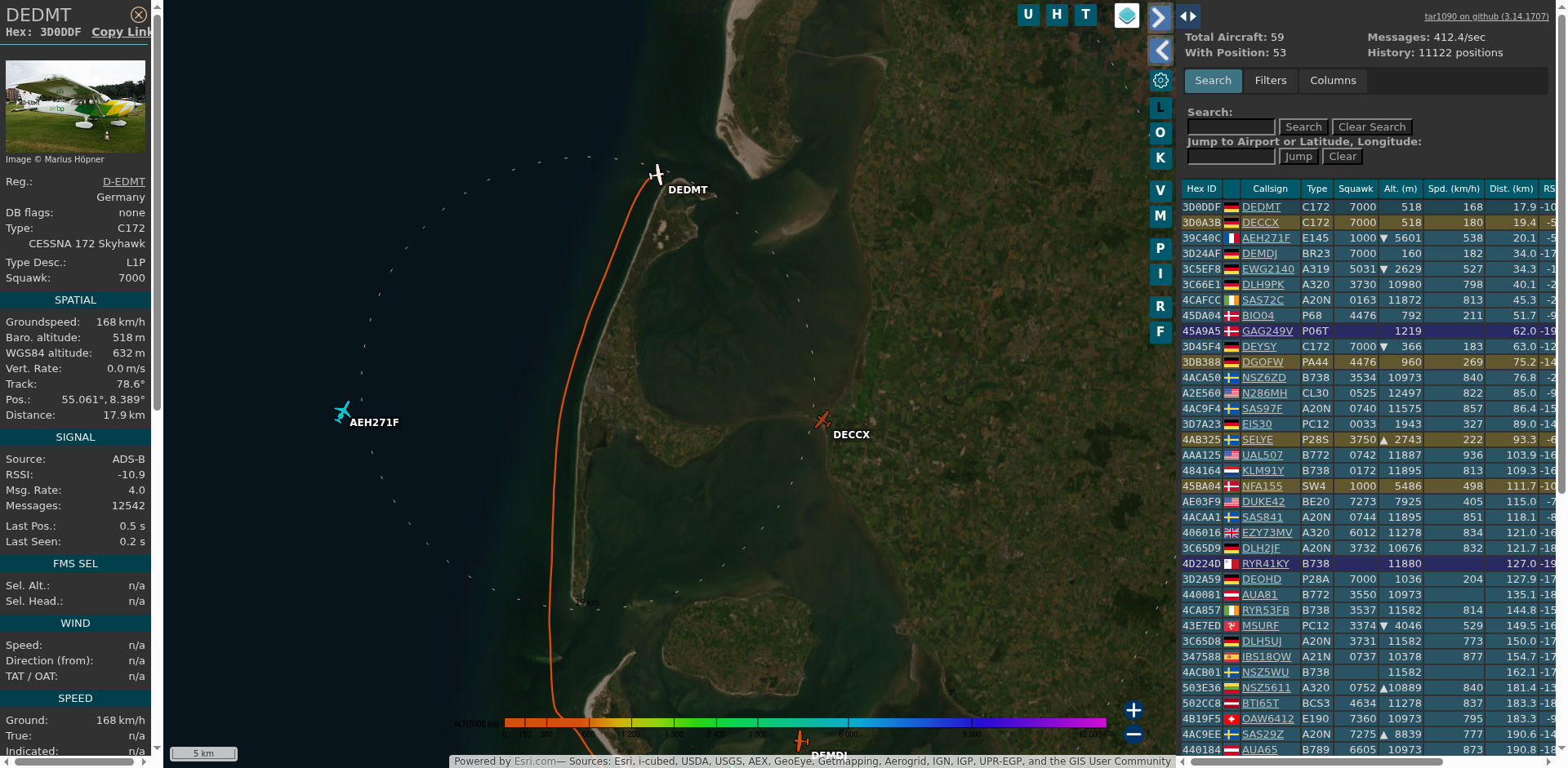This screenshot has height=768, width=1568.
Task: Select the KLM91Y row in aircraft table
Action: pos(1370,471)
